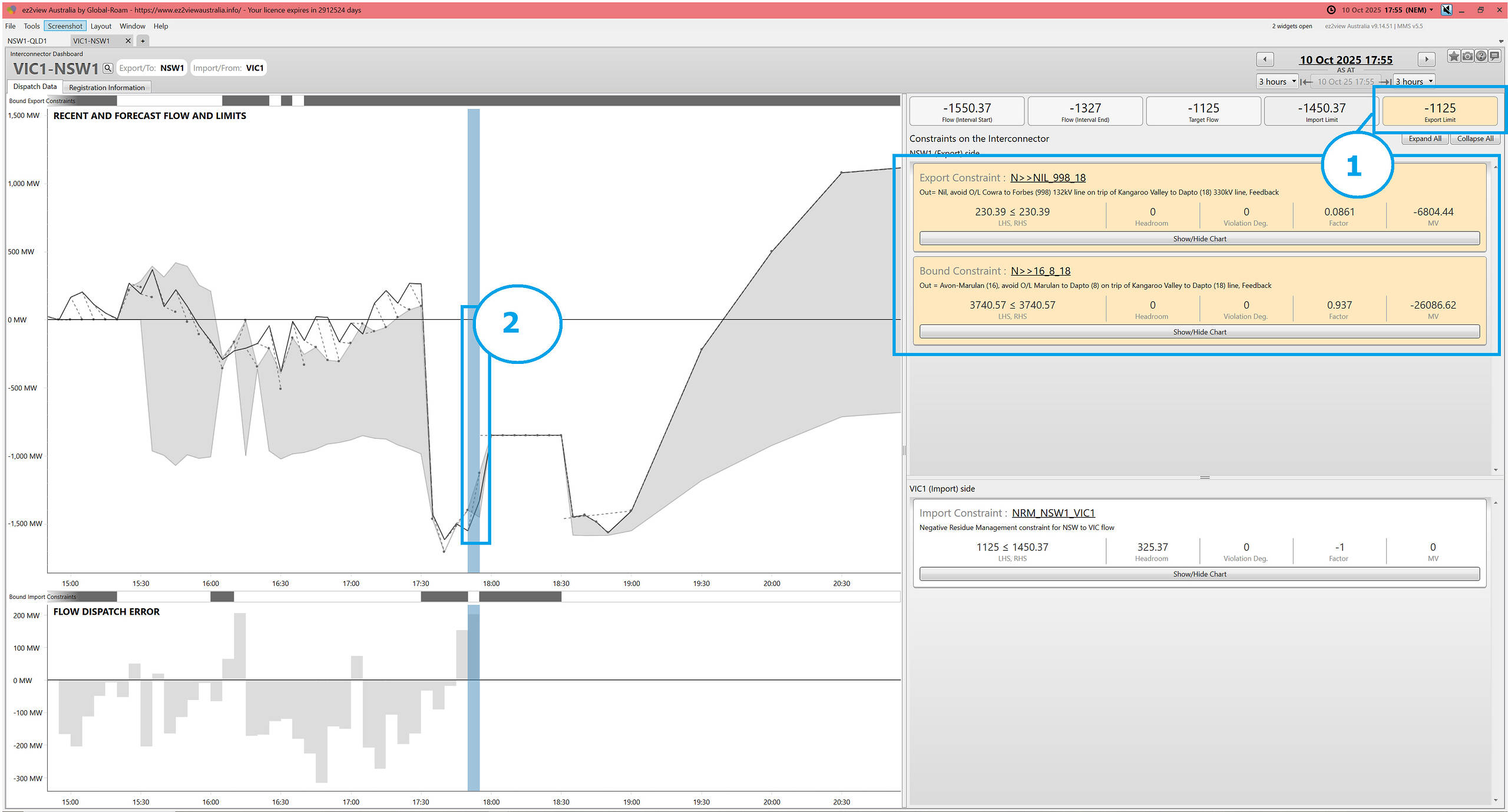Viewport: 1508px width, 812px height.
Task: Open the NEM timezone dropdown arrow
Action: 1431,10
